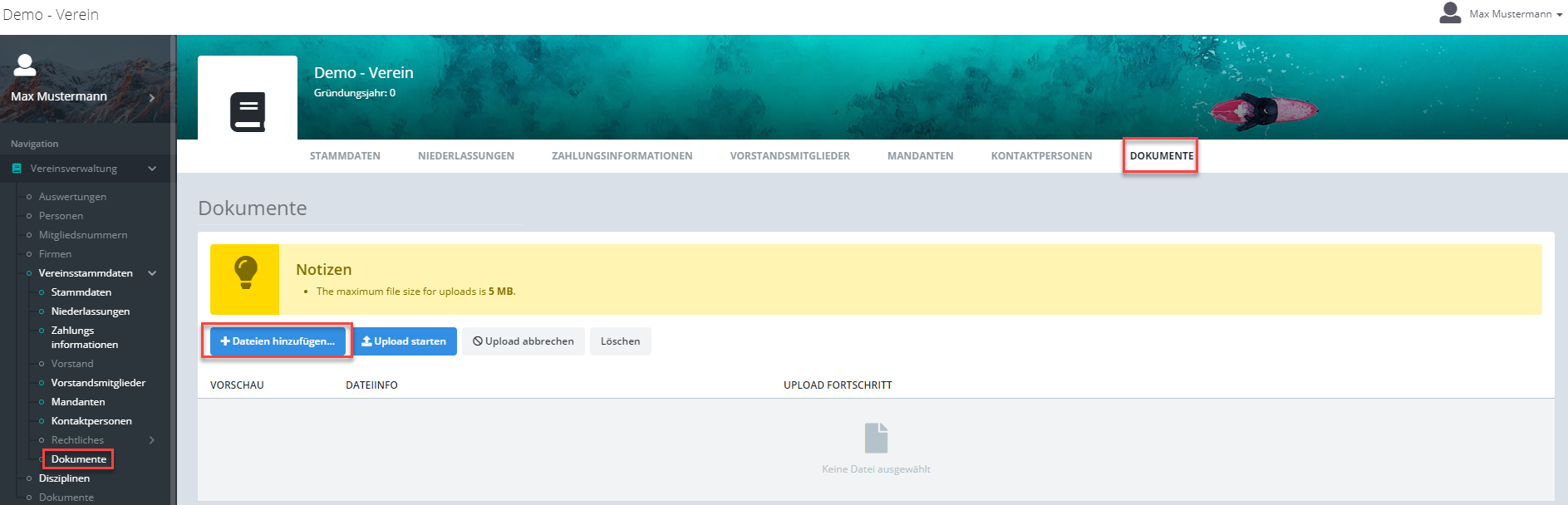Open Zahlungsinformationen sidebar sub-item
Image resolution: width=1568 pixels, height=505 pixels.
85,337
